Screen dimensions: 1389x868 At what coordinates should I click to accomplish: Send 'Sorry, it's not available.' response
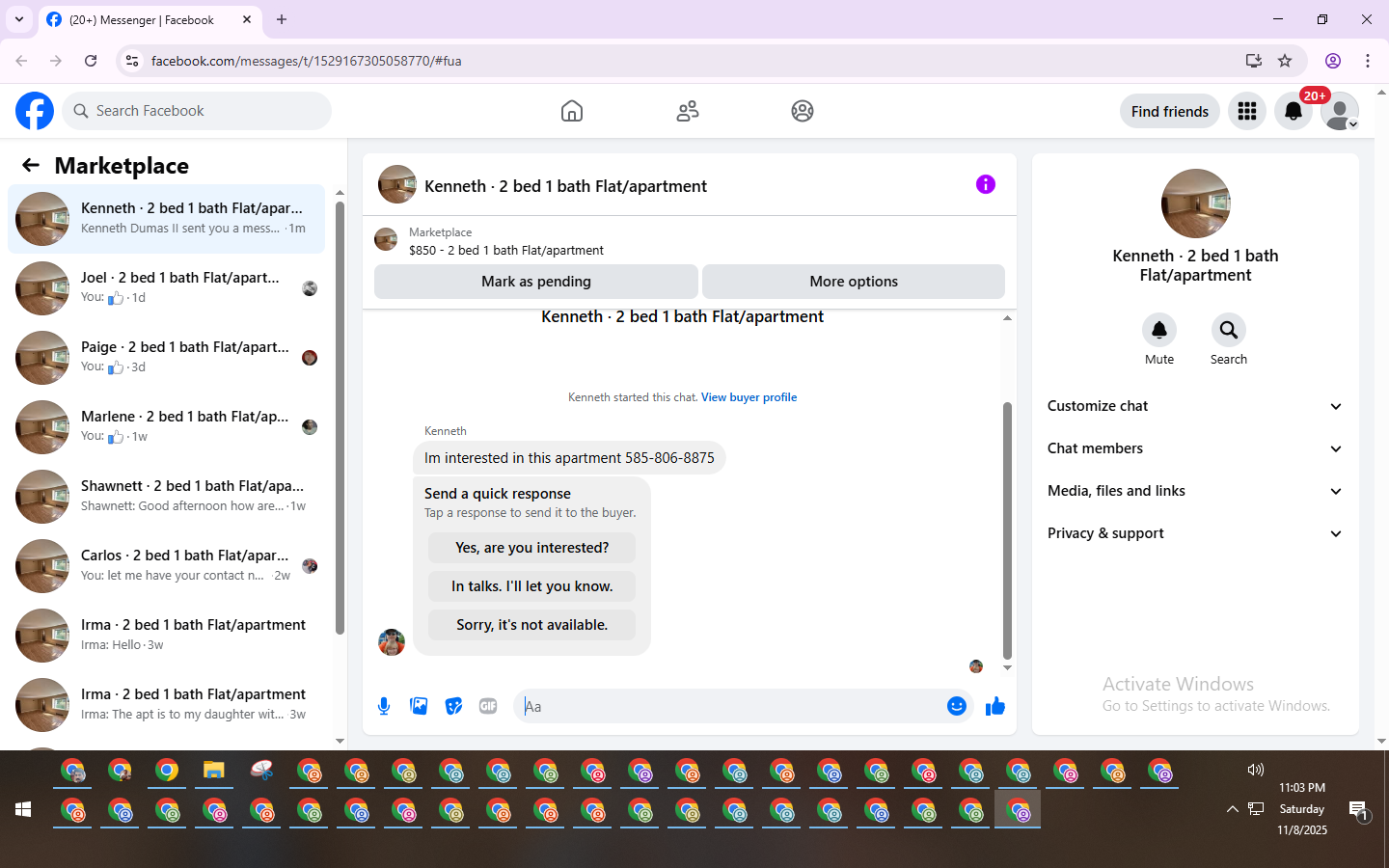point(532,625)
